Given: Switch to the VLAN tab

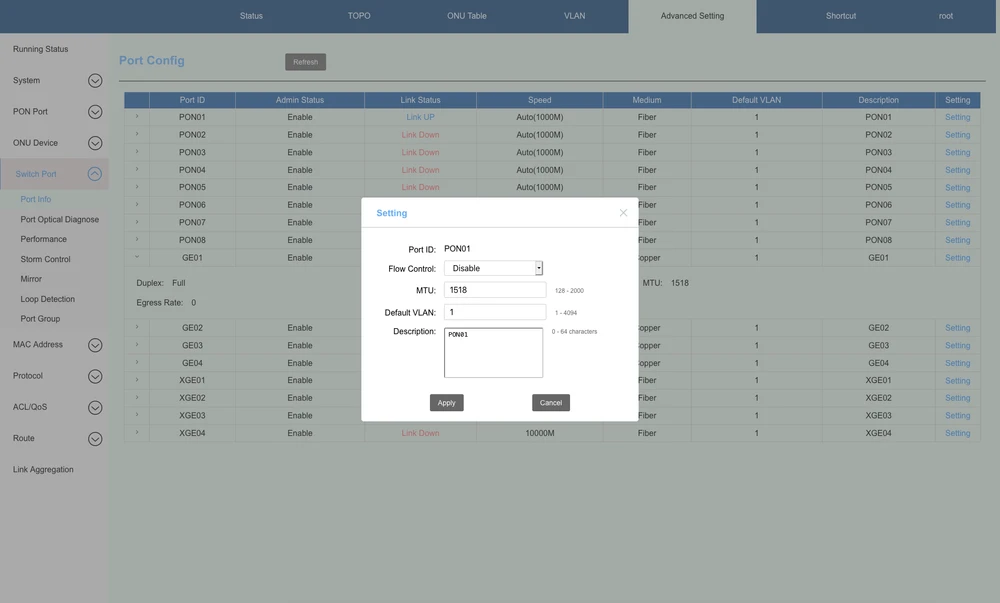Looking at the screenshot, I should (x=574, y=16).
